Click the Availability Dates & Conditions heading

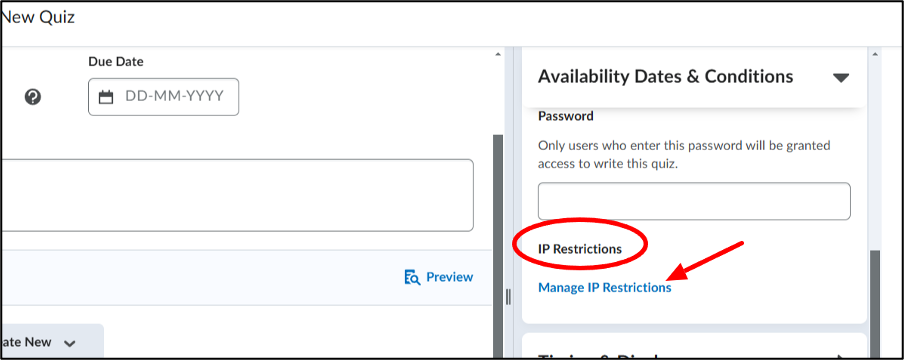pos(666,76)
